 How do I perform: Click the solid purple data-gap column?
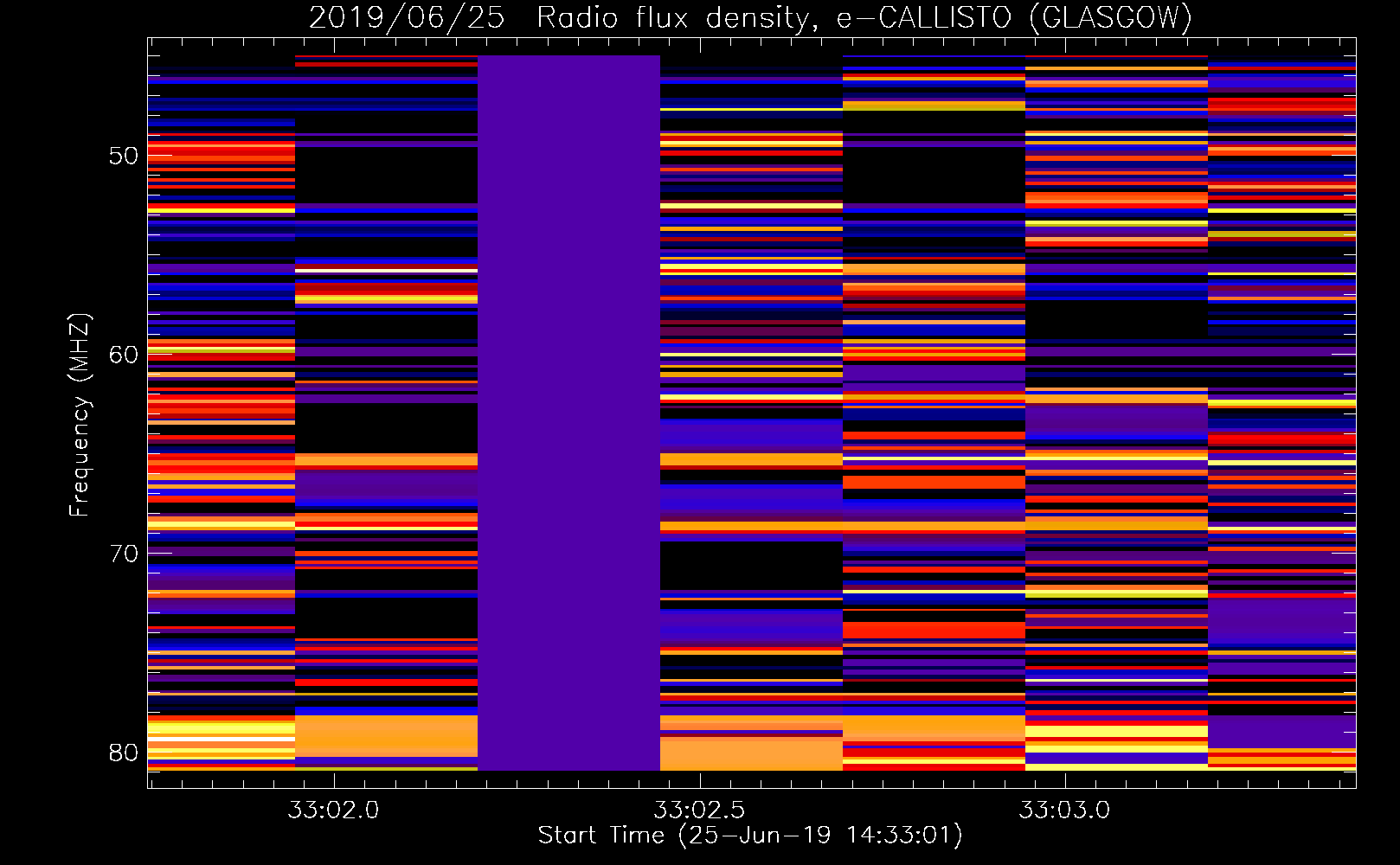(x=568, y=413)
